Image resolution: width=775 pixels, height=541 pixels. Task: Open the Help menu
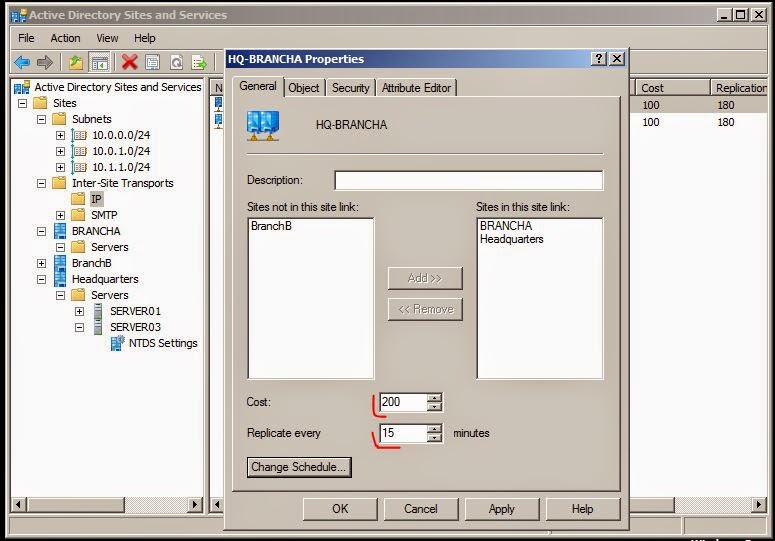[x=144, y=38]
